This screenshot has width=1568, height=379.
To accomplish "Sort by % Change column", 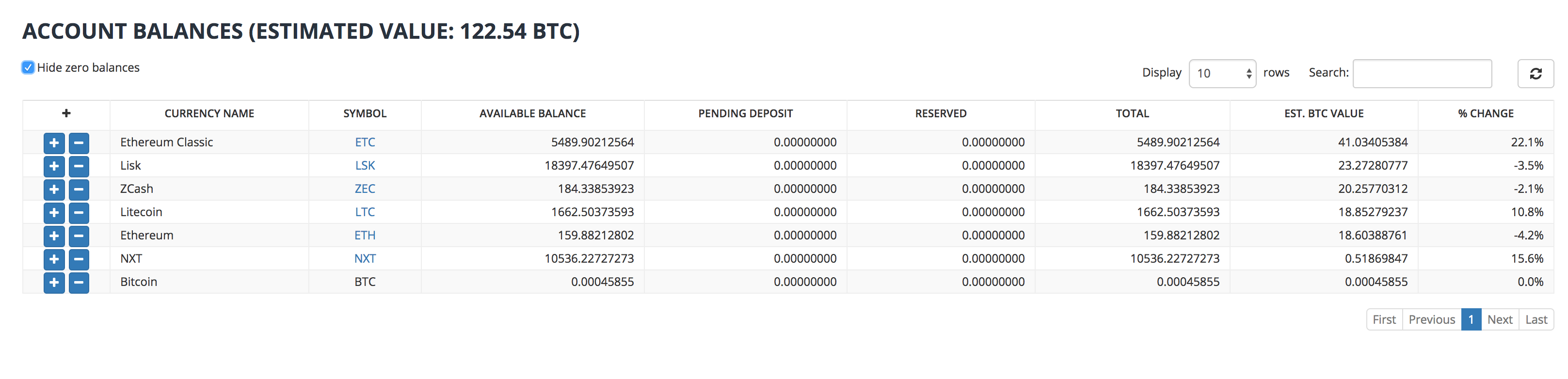I will click(1485, 114).
